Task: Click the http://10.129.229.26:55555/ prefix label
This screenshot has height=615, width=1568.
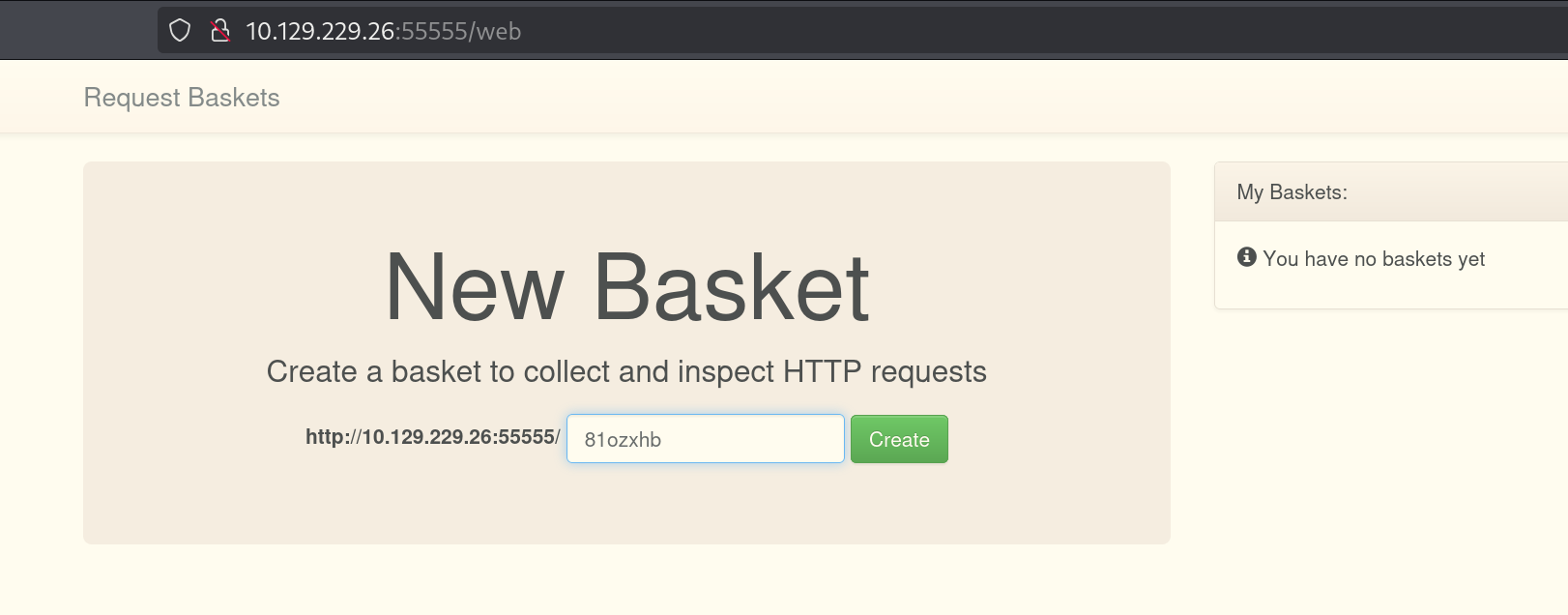Action: (x=432, y=437)
